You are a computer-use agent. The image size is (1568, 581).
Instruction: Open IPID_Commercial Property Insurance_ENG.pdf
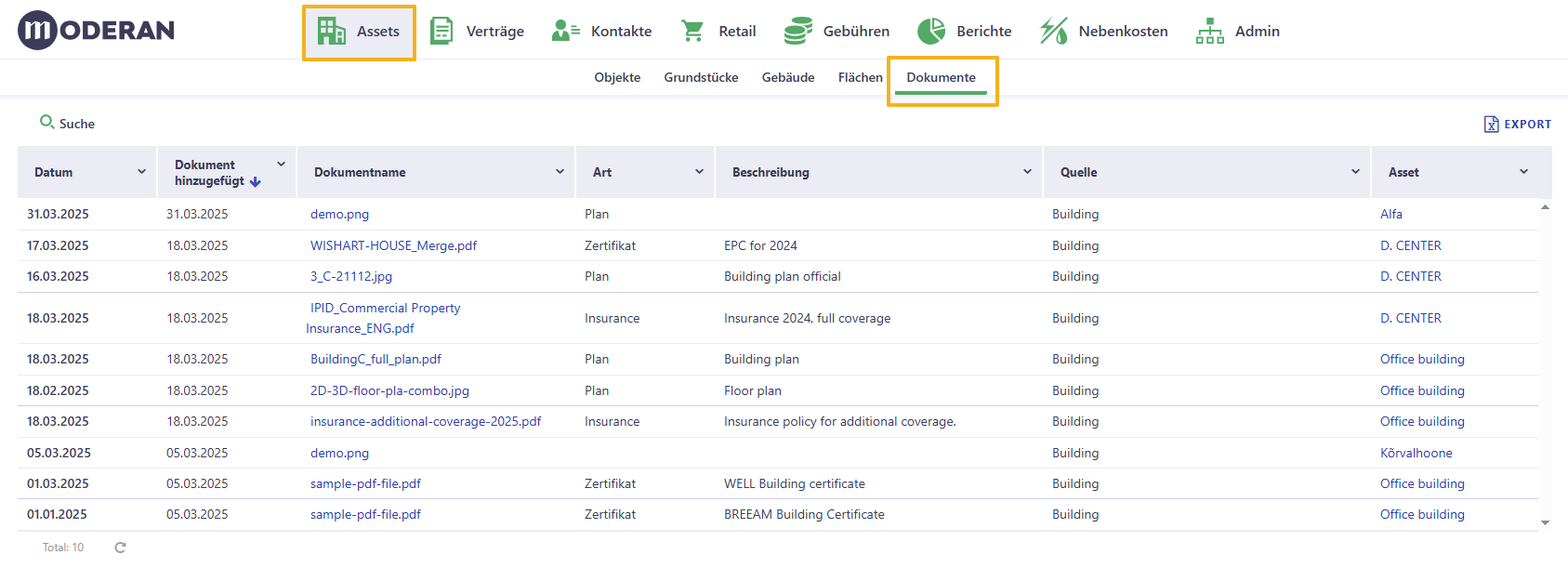[383, 318]
